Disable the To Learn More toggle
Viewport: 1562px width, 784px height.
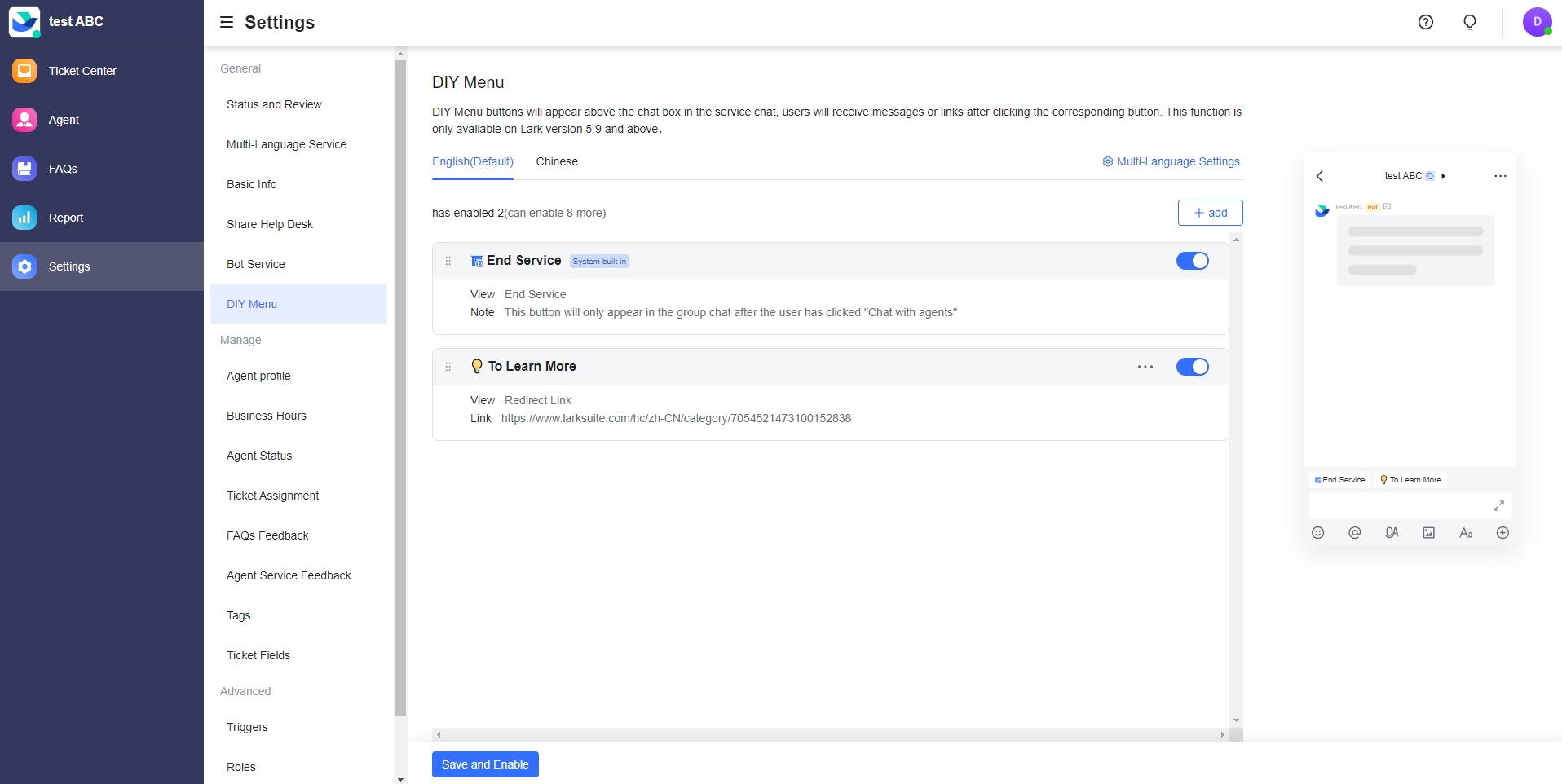click(1193, 367)
